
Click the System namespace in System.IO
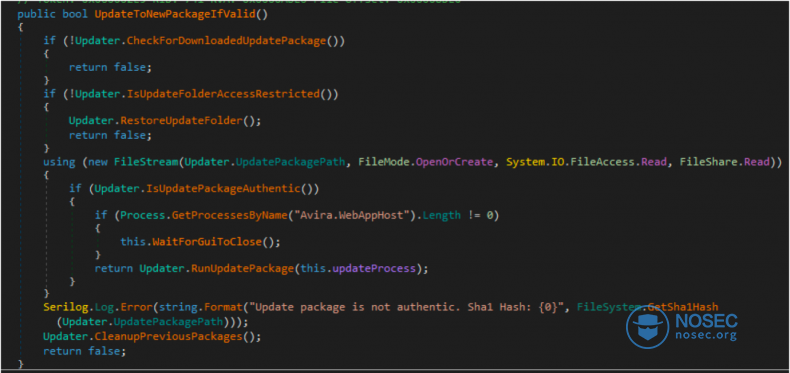524,162
